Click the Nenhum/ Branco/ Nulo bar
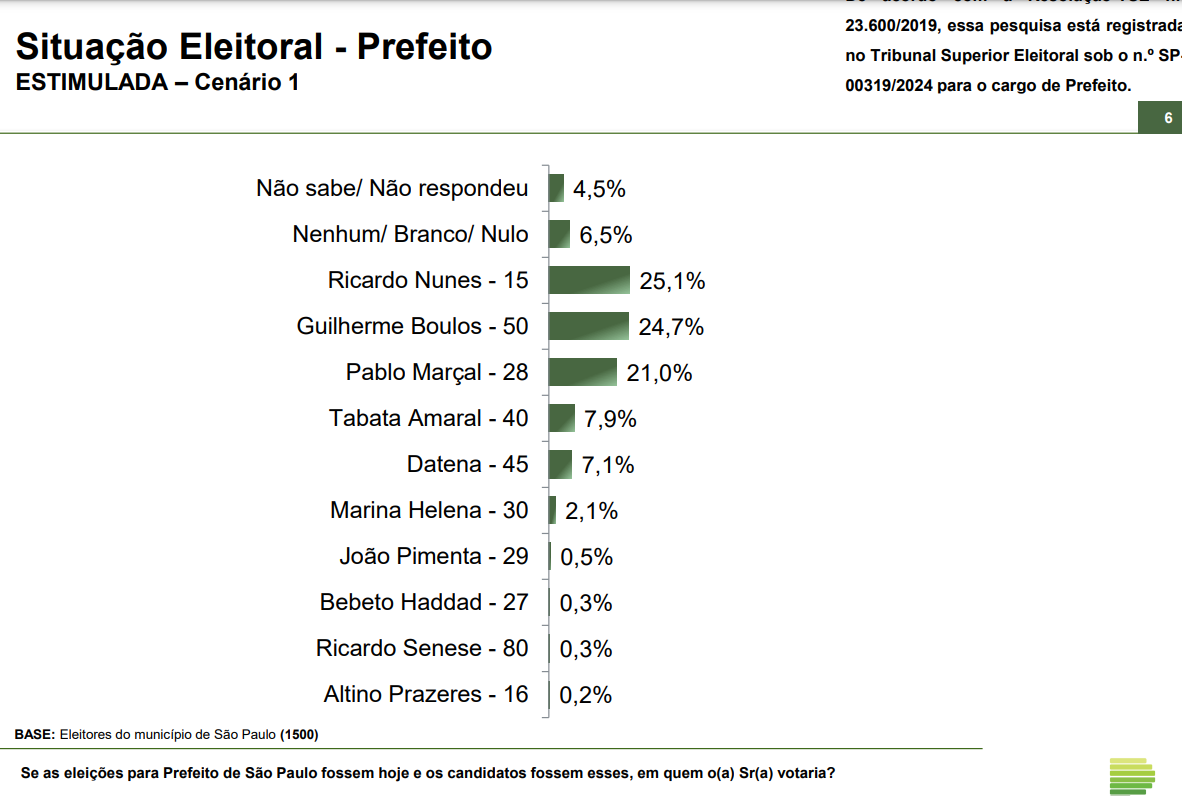This screenshot has width=1182, height=796. pos(559,234)
